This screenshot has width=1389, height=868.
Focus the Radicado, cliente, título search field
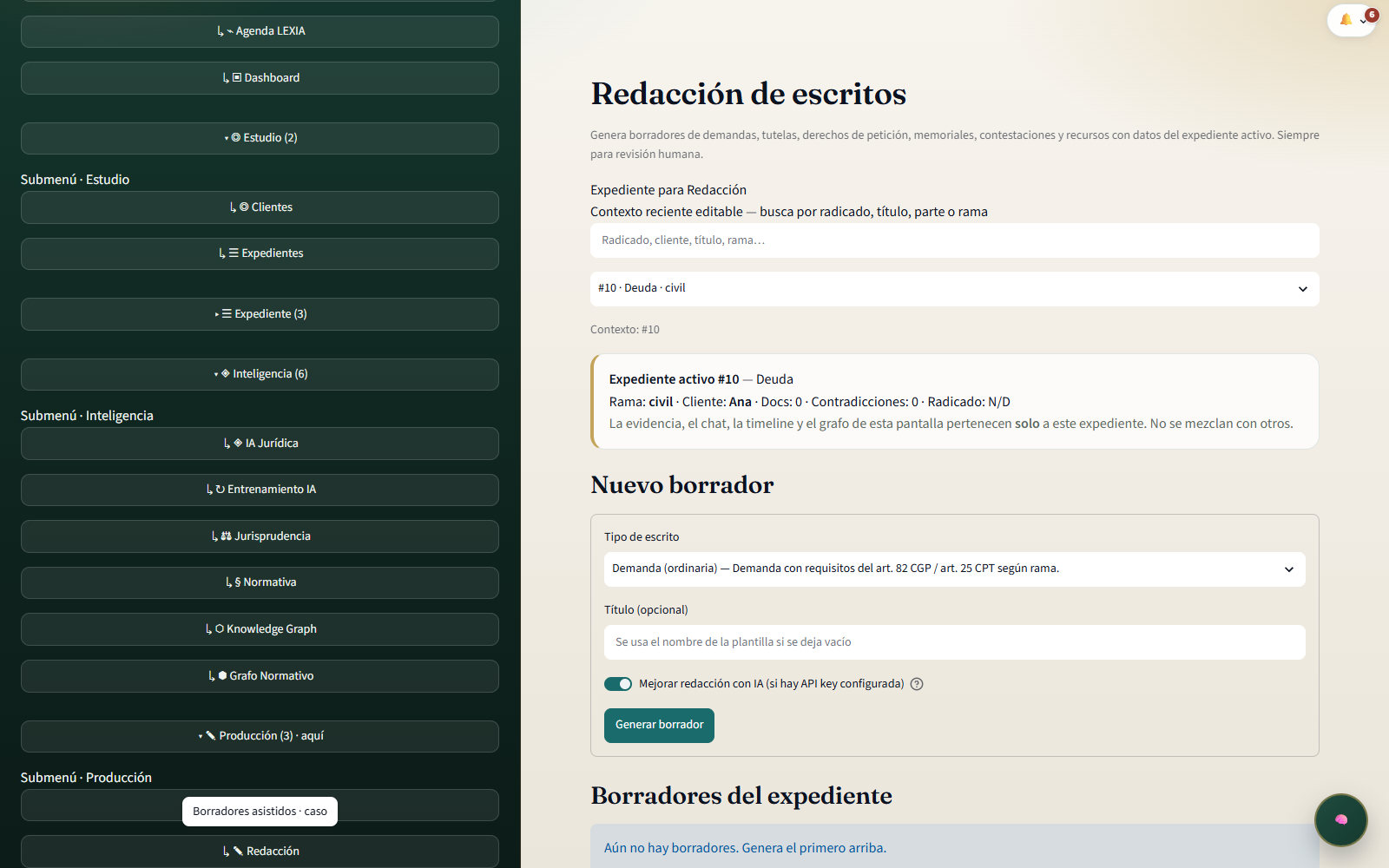point(955,240)
